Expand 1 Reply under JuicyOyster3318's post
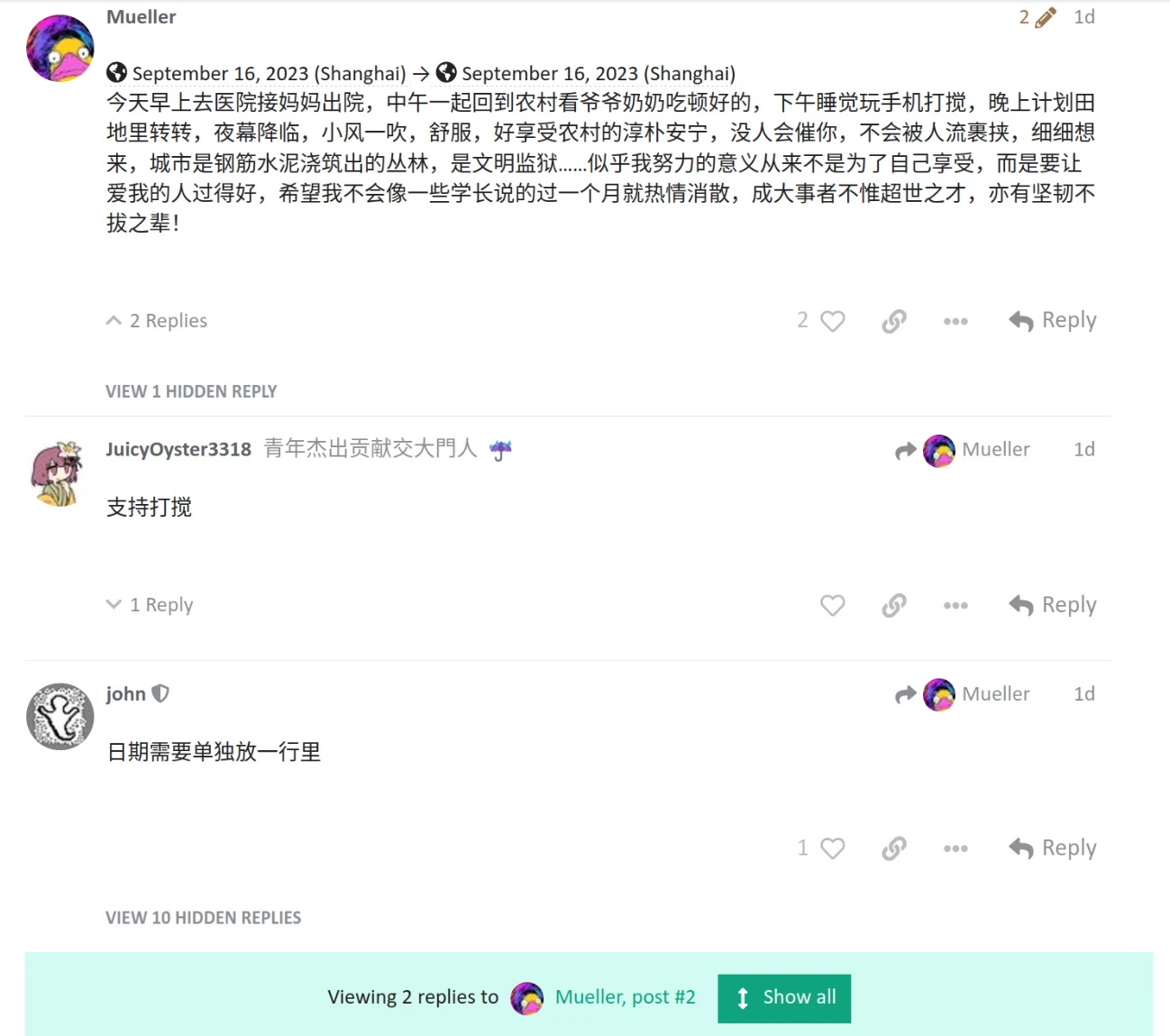 coord(150,605)
